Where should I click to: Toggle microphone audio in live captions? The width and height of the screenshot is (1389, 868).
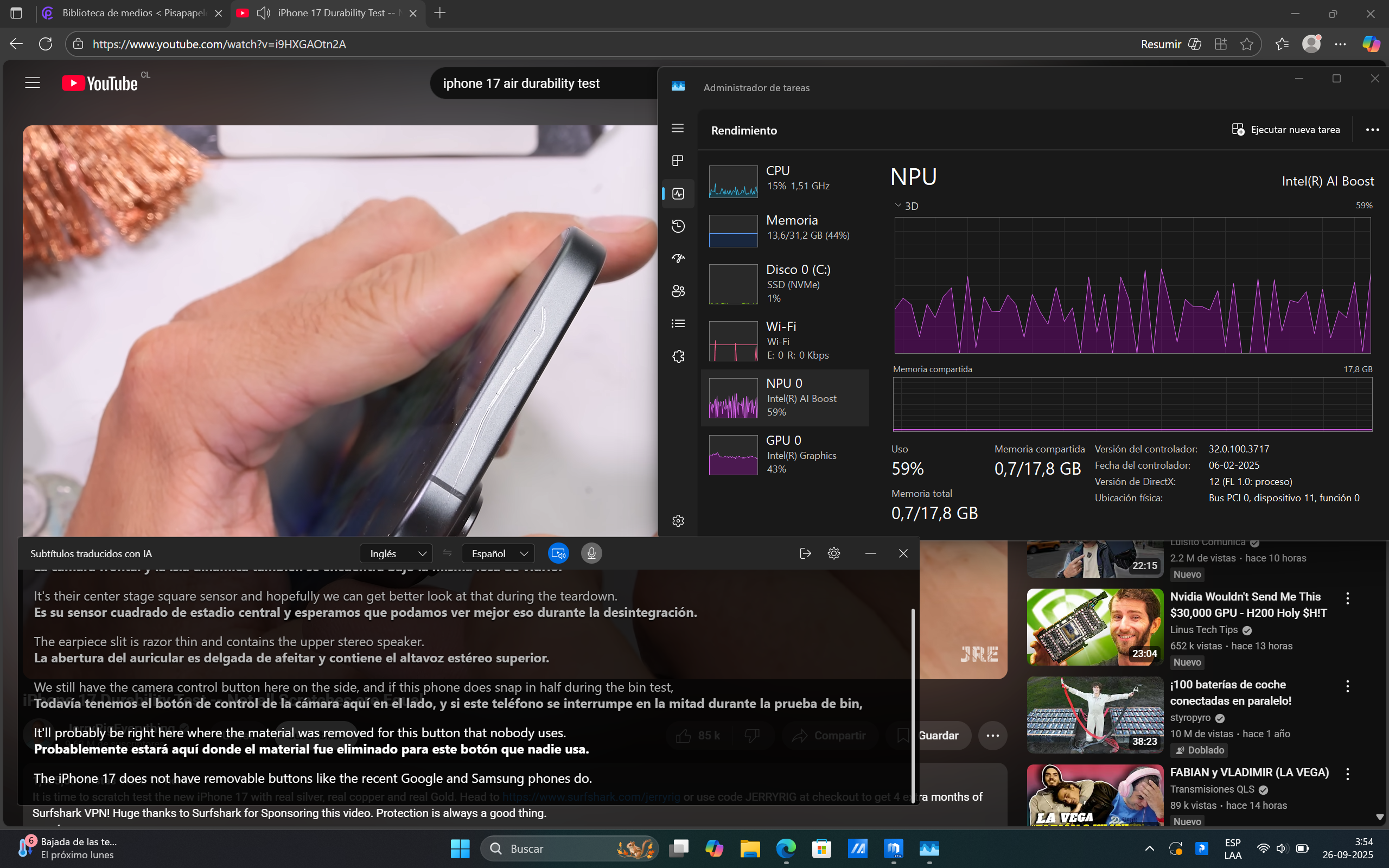591,553
